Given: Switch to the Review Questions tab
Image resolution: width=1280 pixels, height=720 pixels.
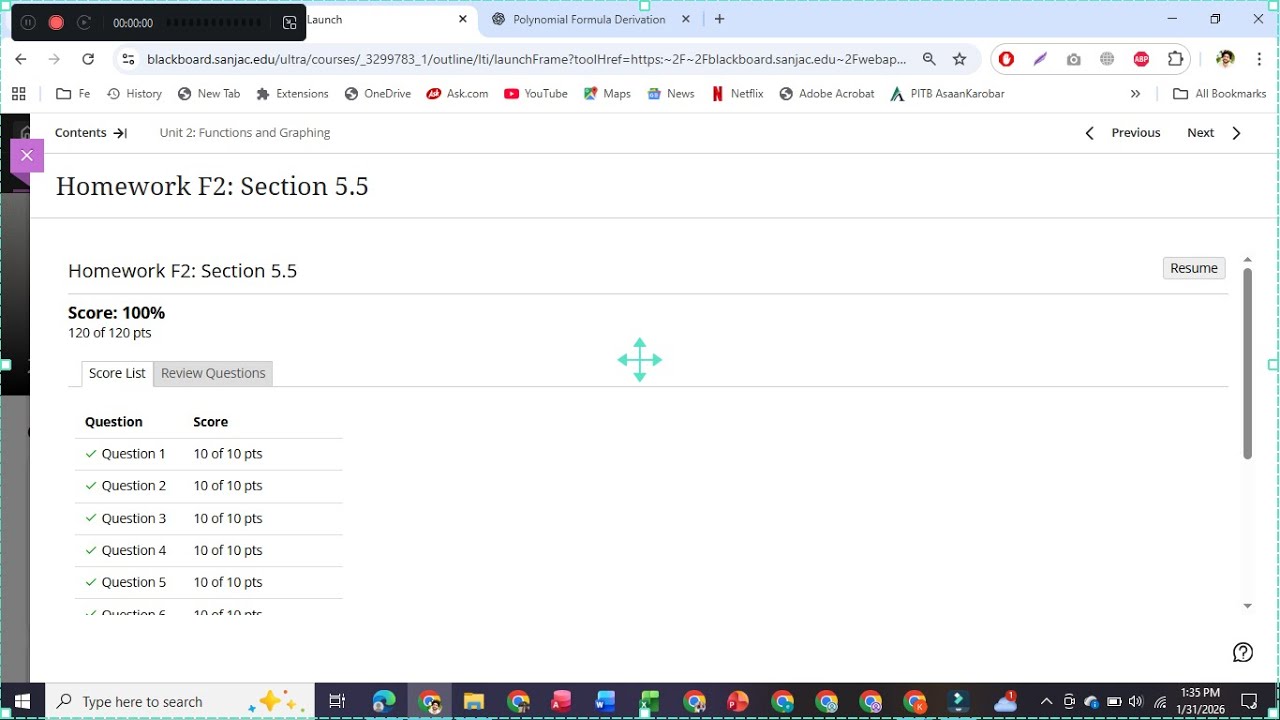Looking at the screenshot, I should point(213,373).
